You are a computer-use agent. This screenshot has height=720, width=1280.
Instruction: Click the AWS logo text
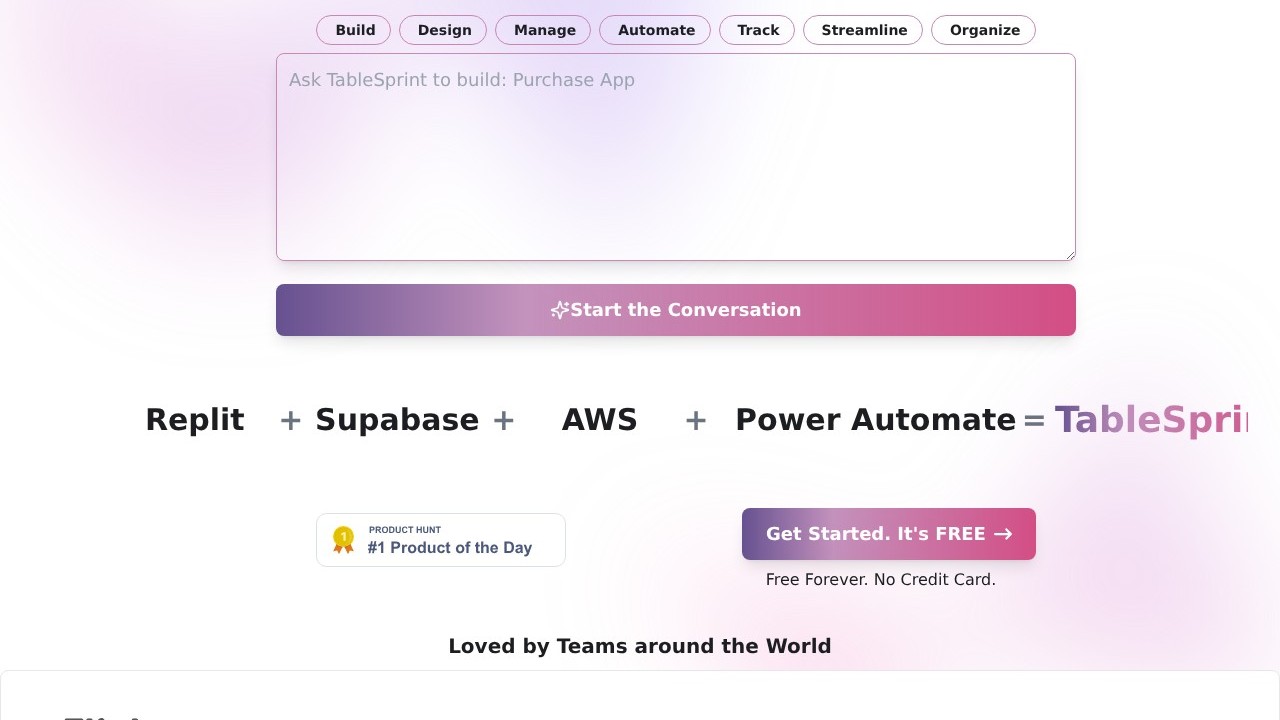pos(599,420)
